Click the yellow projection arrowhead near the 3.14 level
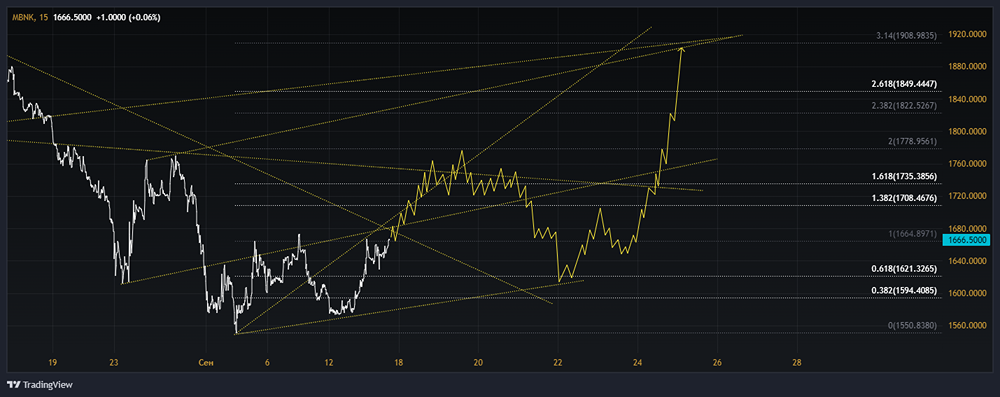This screenshot has height=397, width=1000. 681,49
